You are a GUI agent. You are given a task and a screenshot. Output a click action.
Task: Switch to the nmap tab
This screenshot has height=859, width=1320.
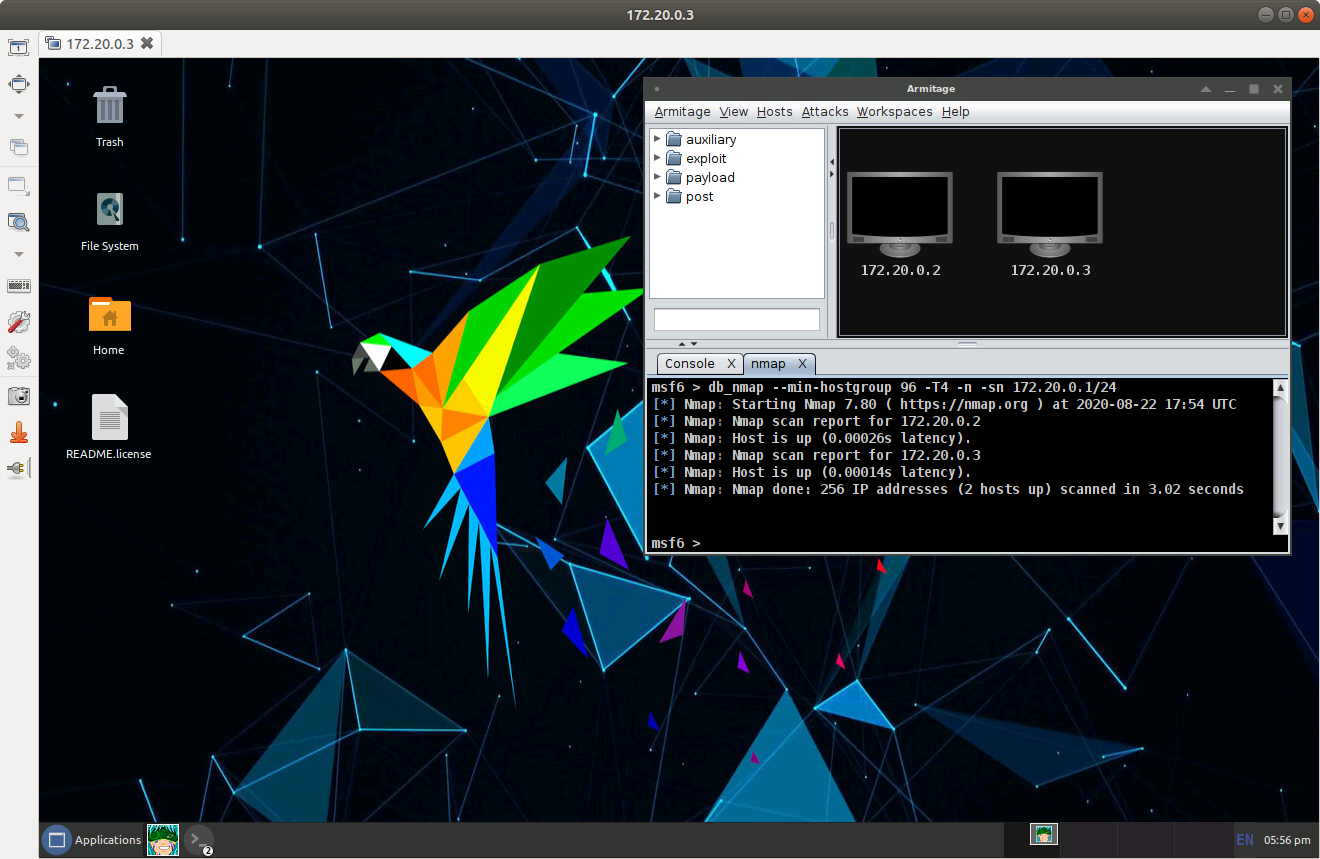point(769,364)
